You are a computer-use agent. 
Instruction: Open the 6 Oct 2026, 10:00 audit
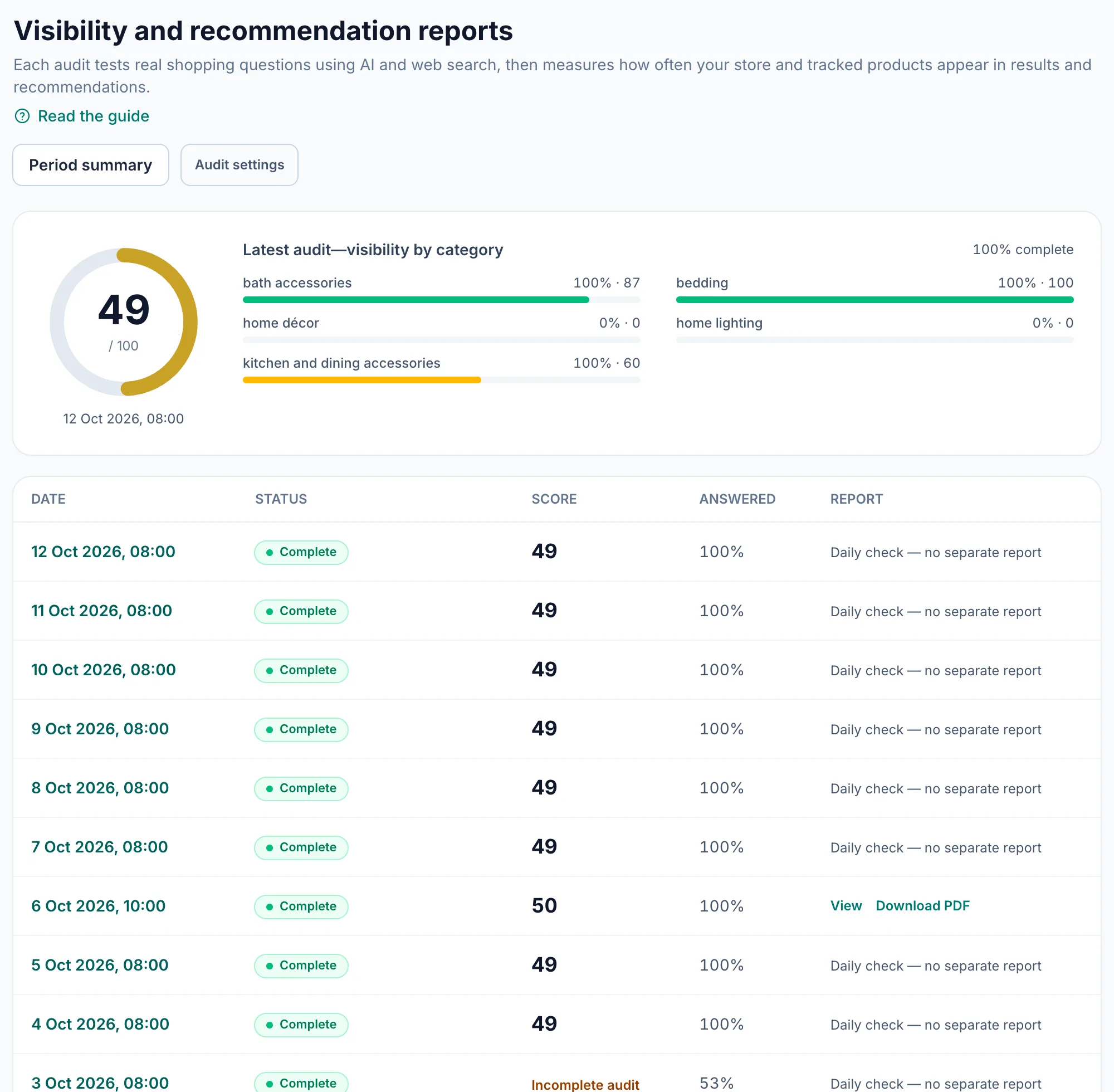[x=98, y=906]
